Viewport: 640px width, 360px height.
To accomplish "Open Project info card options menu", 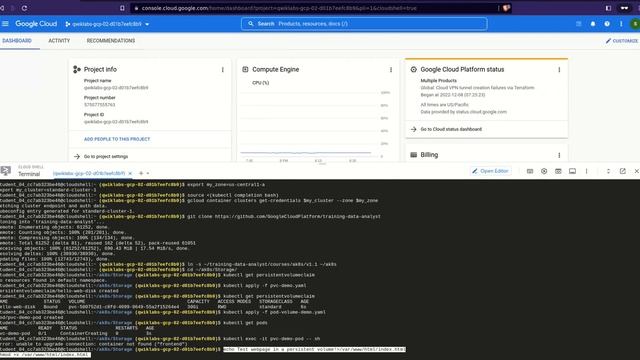I will [x=222, y=70].
